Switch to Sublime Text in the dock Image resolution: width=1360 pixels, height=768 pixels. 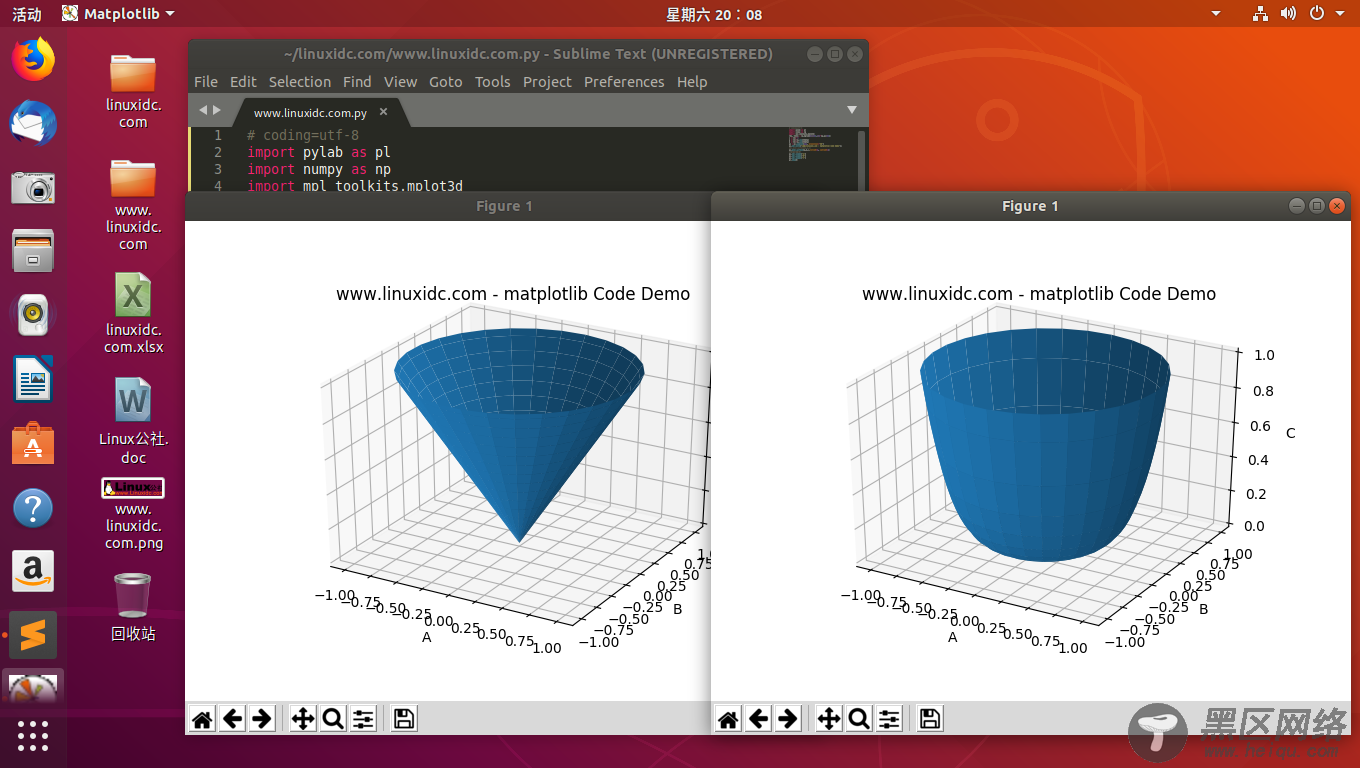[x=33, y=635]
